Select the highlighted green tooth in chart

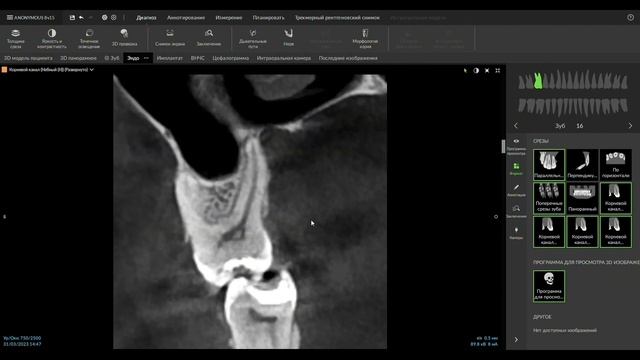coord(538,81)
